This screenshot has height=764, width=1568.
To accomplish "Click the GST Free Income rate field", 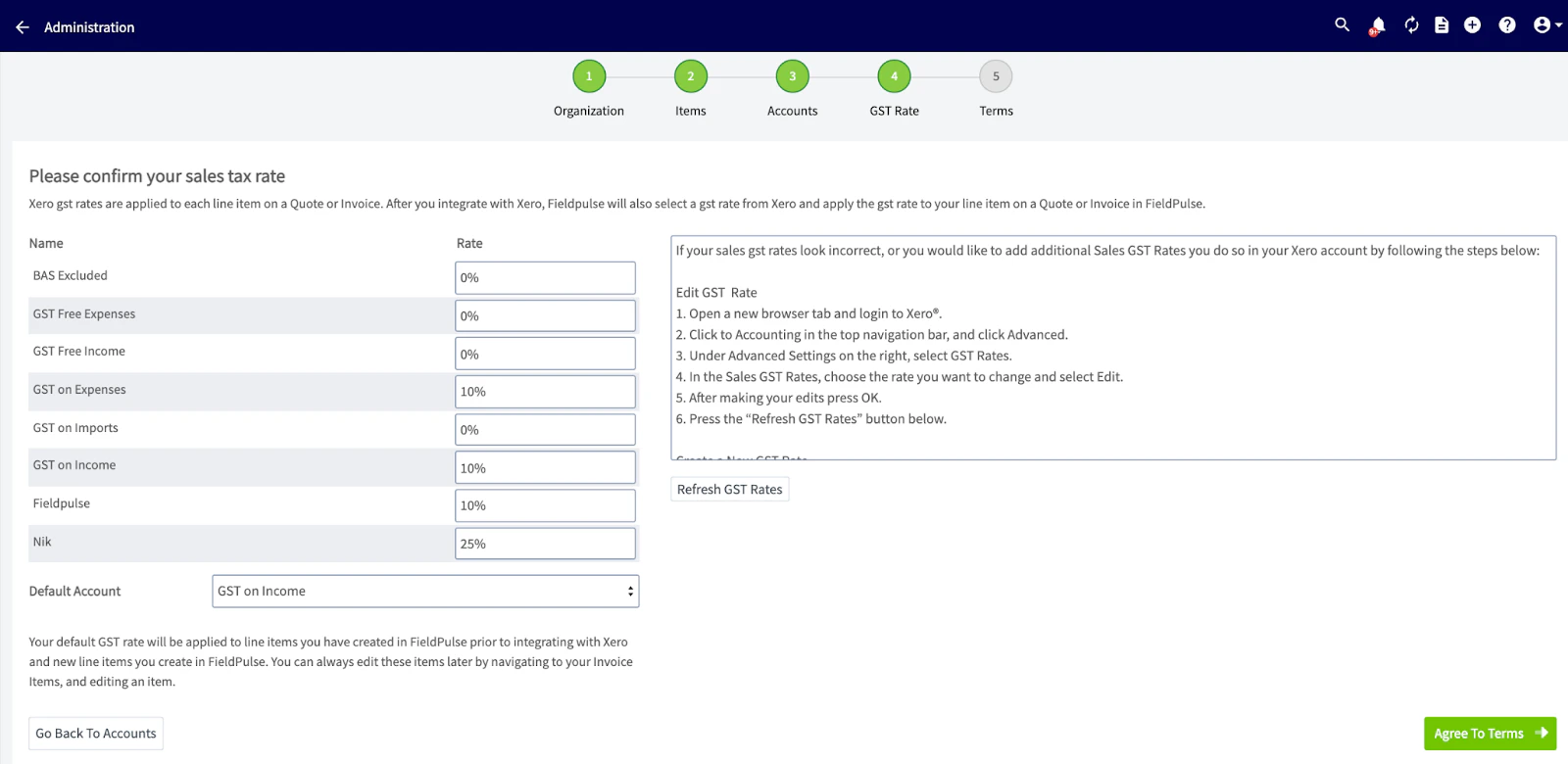I will [x=545, y=354].
